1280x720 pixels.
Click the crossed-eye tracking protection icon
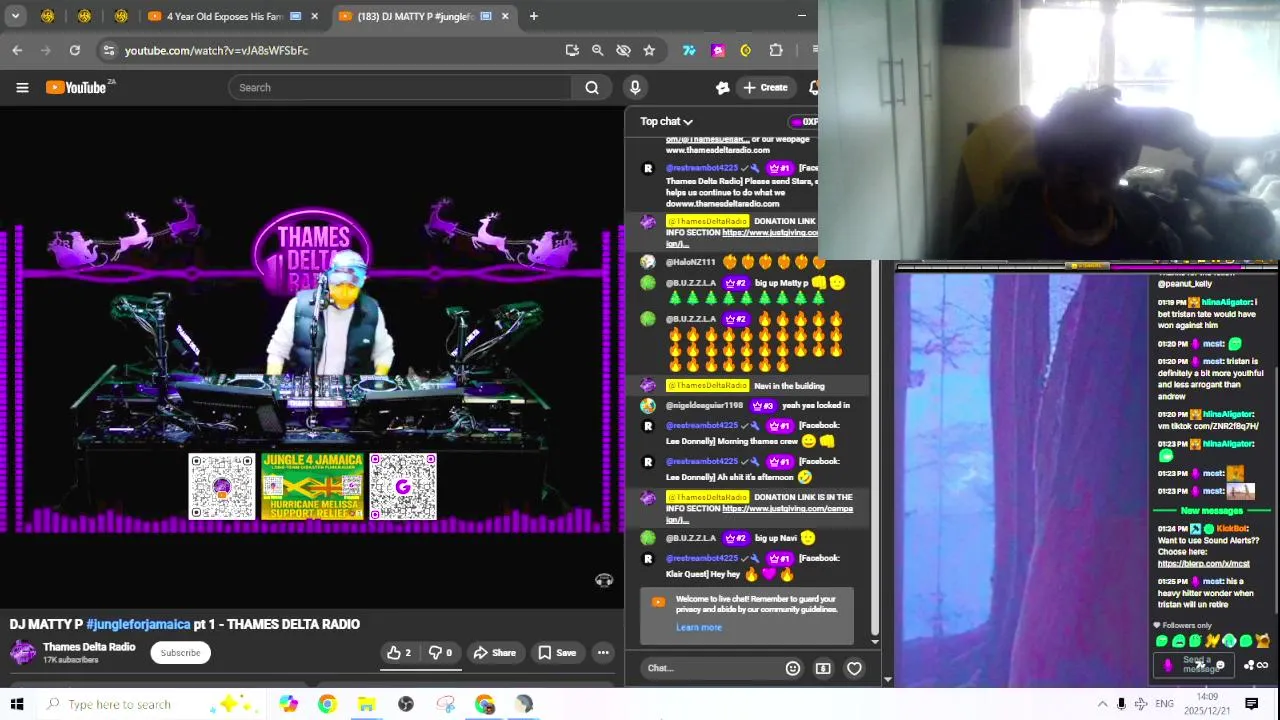(x=624, y=50)
